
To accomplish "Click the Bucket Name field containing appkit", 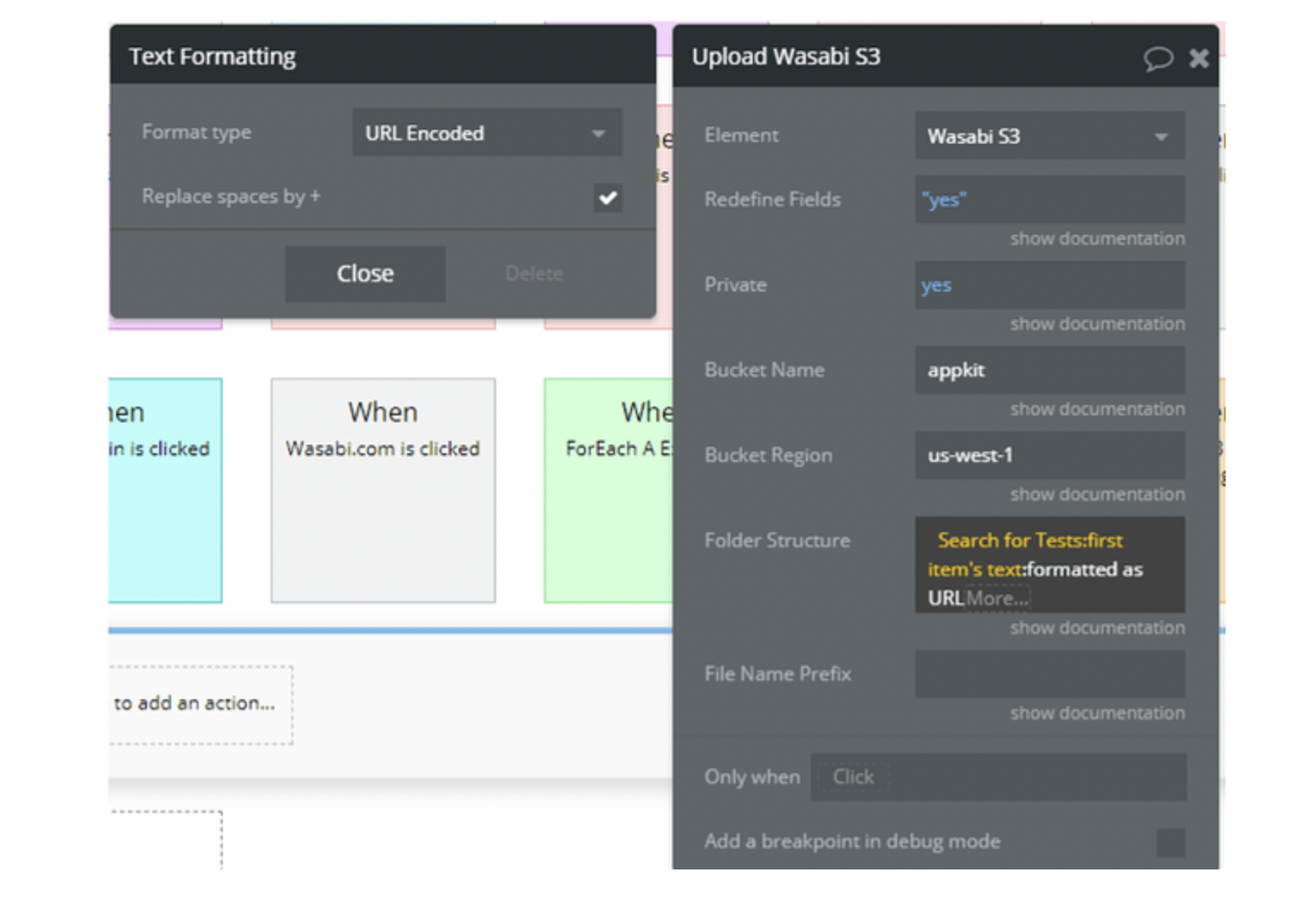I will click(x=1049, y=371).
